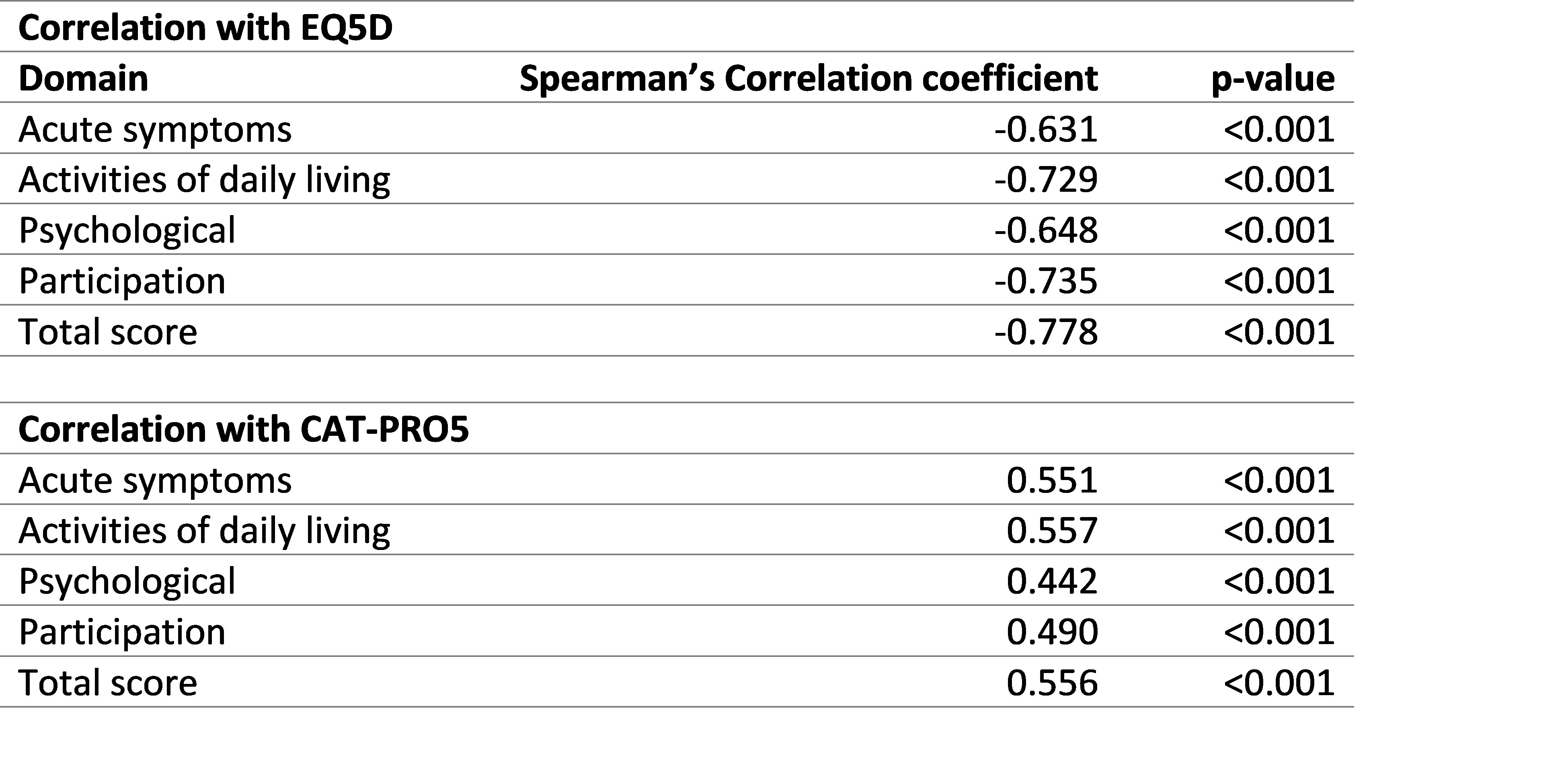Select the coefficient value 0.557
This screenshot has width=1568, height=784.
(x=1052, y=530)
